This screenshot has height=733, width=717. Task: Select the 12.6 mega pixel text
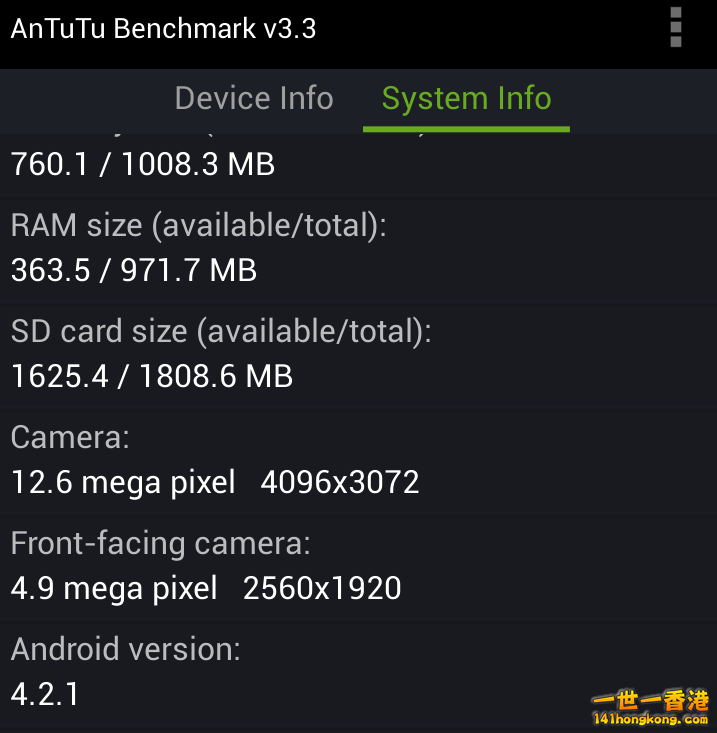click(x=123, y=482)
